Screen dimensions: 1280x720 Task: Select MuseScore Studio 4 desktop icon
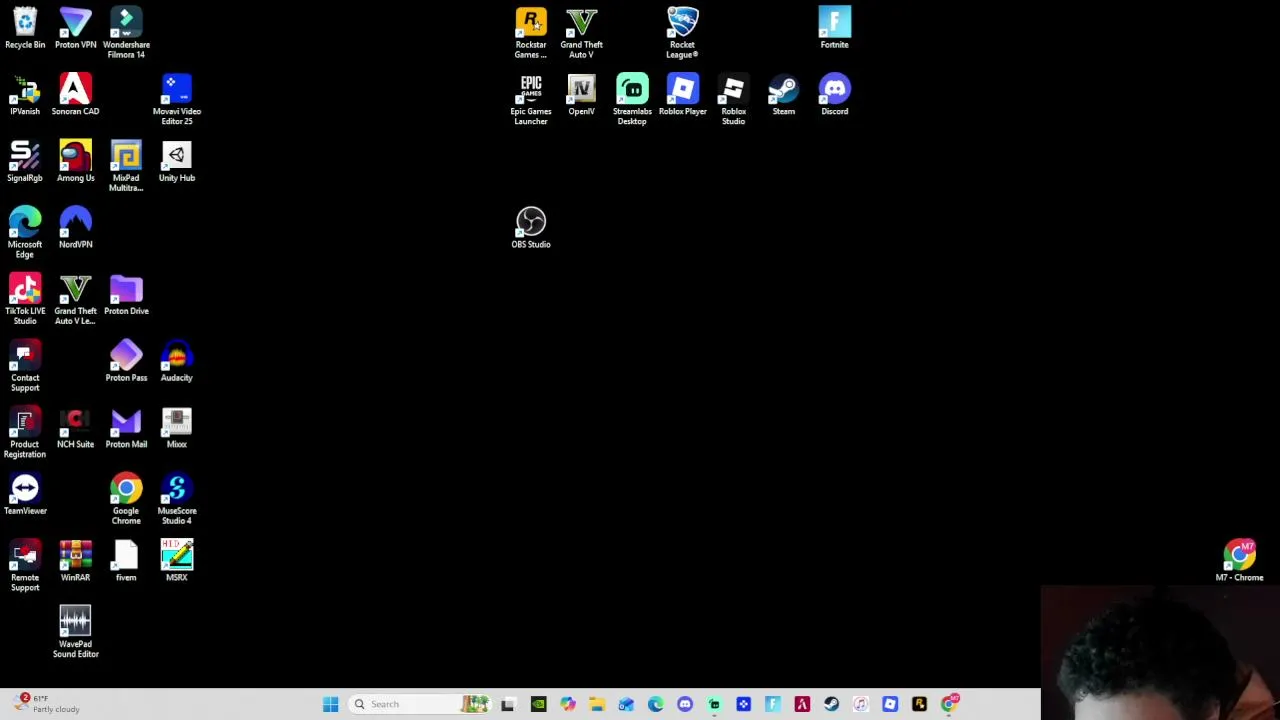[x=177, y=500]
